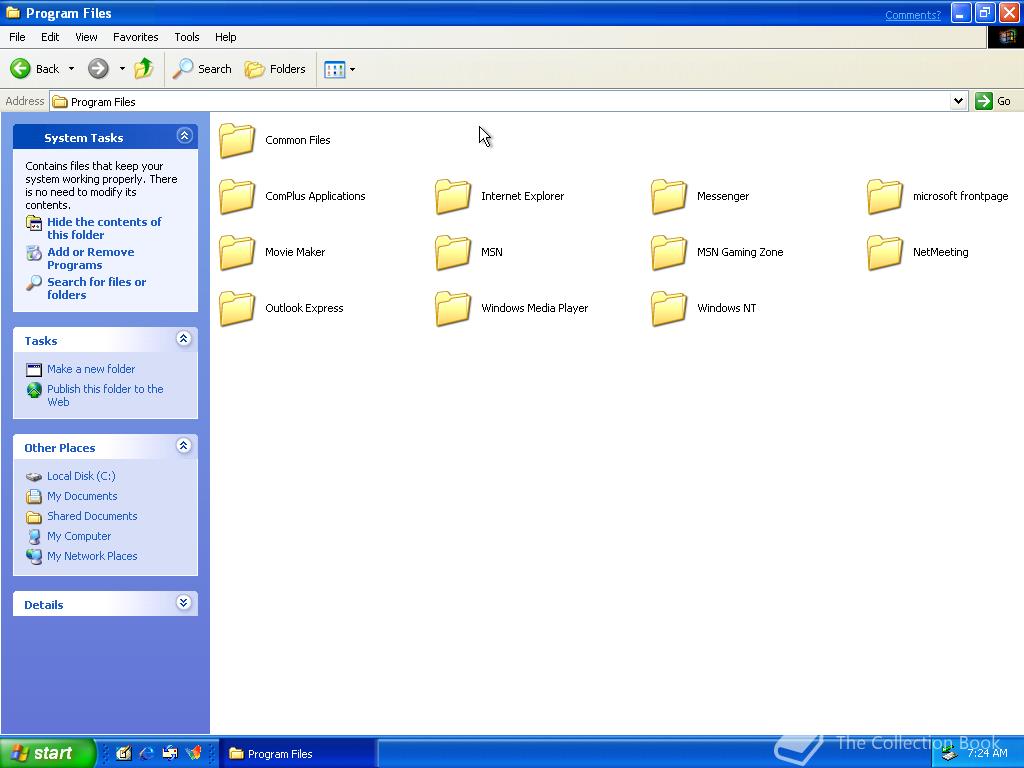Click the colorful butterfly Quick Launch icon
1024x768 pixels.
[193, 754]
